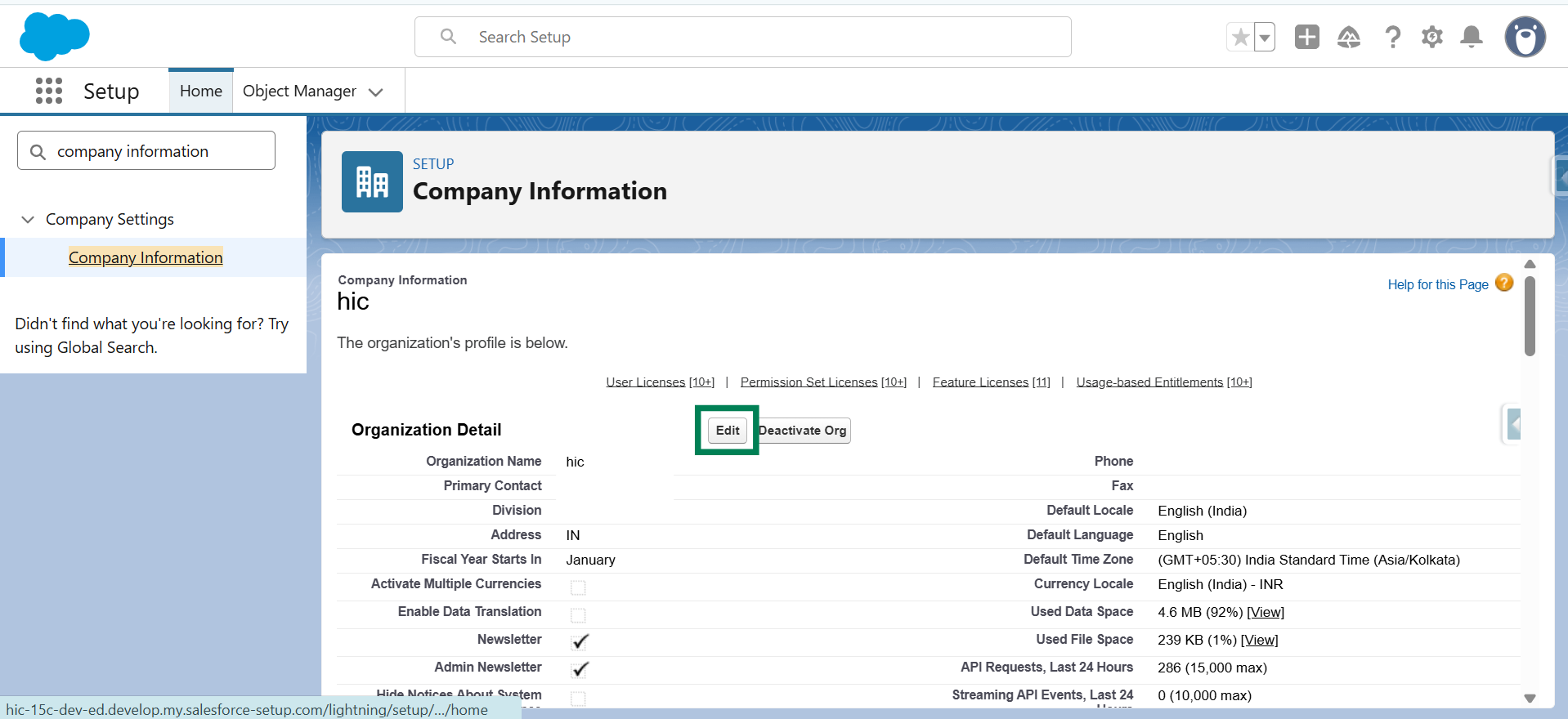The width and height of the screenshot is (1568, 719).
Task: Switch to the Home tab
Action: [x=201, y=91]
